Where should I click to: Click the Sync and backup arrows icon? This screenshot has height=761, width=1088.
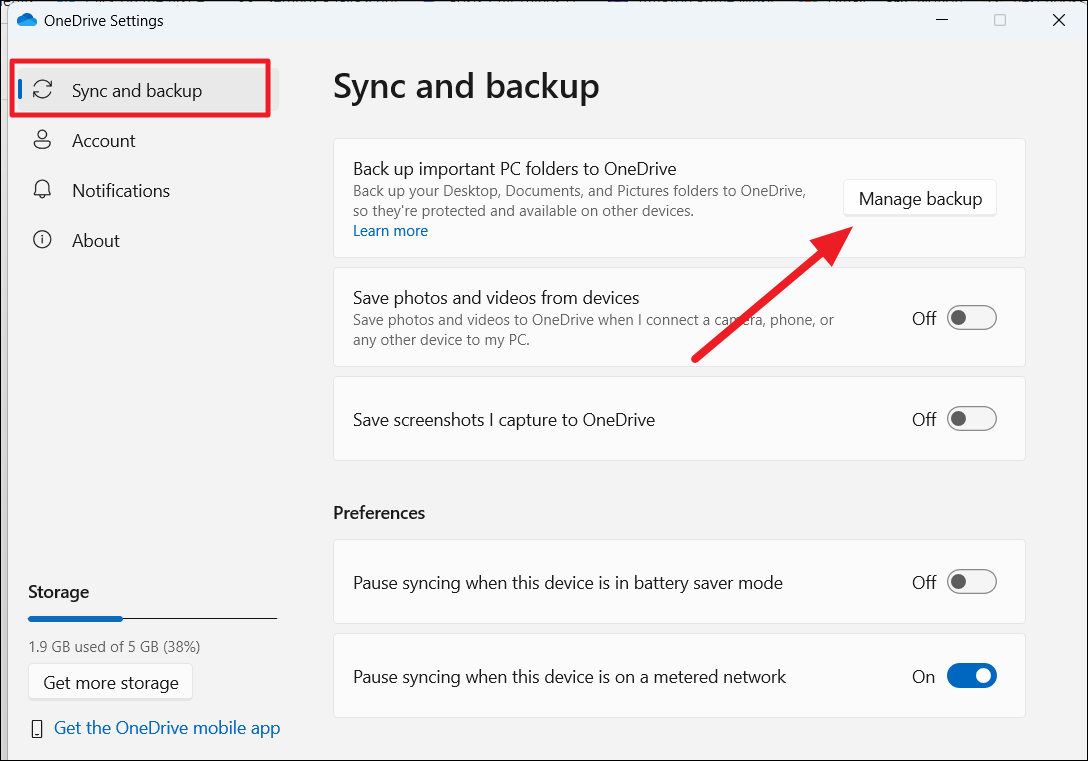(43, 90)
